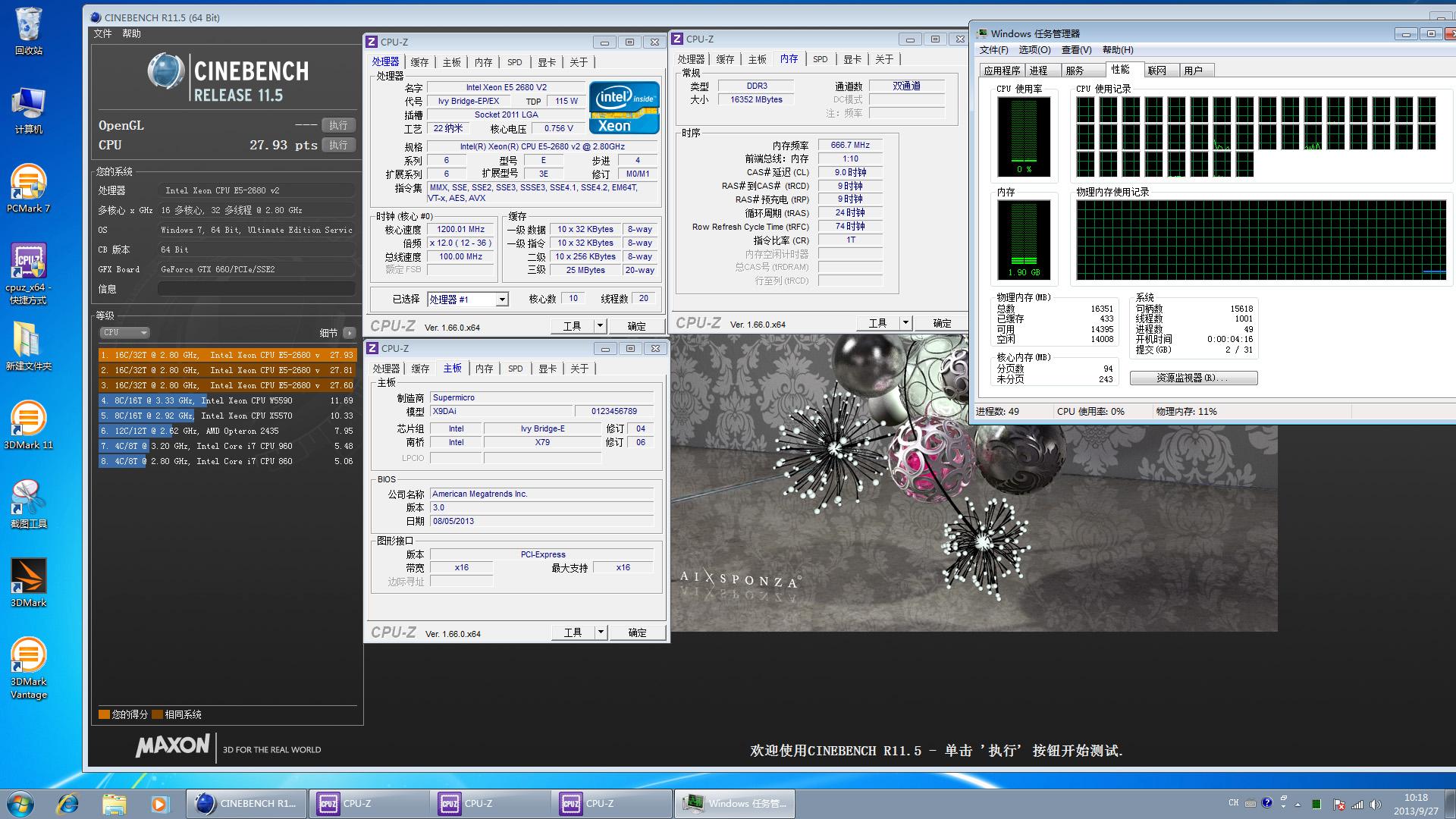Screen dimensions: 1456x819
Task: Click the Intel Xeon inside logo
Action: tap(624, 107)
